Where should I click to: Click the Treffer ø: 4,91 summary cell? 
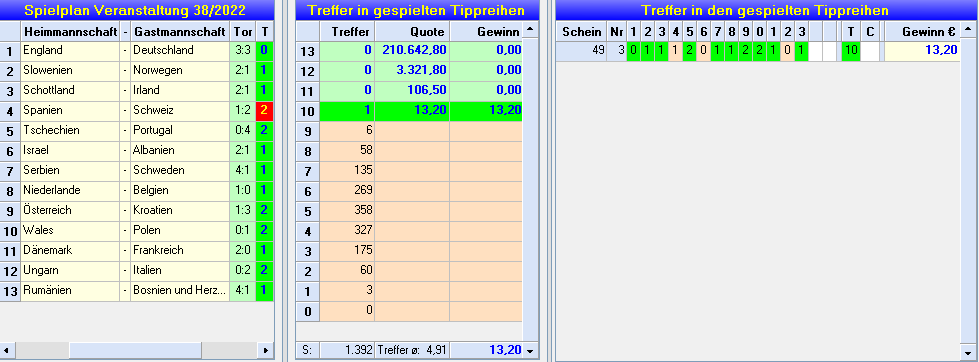coord(412,351)
